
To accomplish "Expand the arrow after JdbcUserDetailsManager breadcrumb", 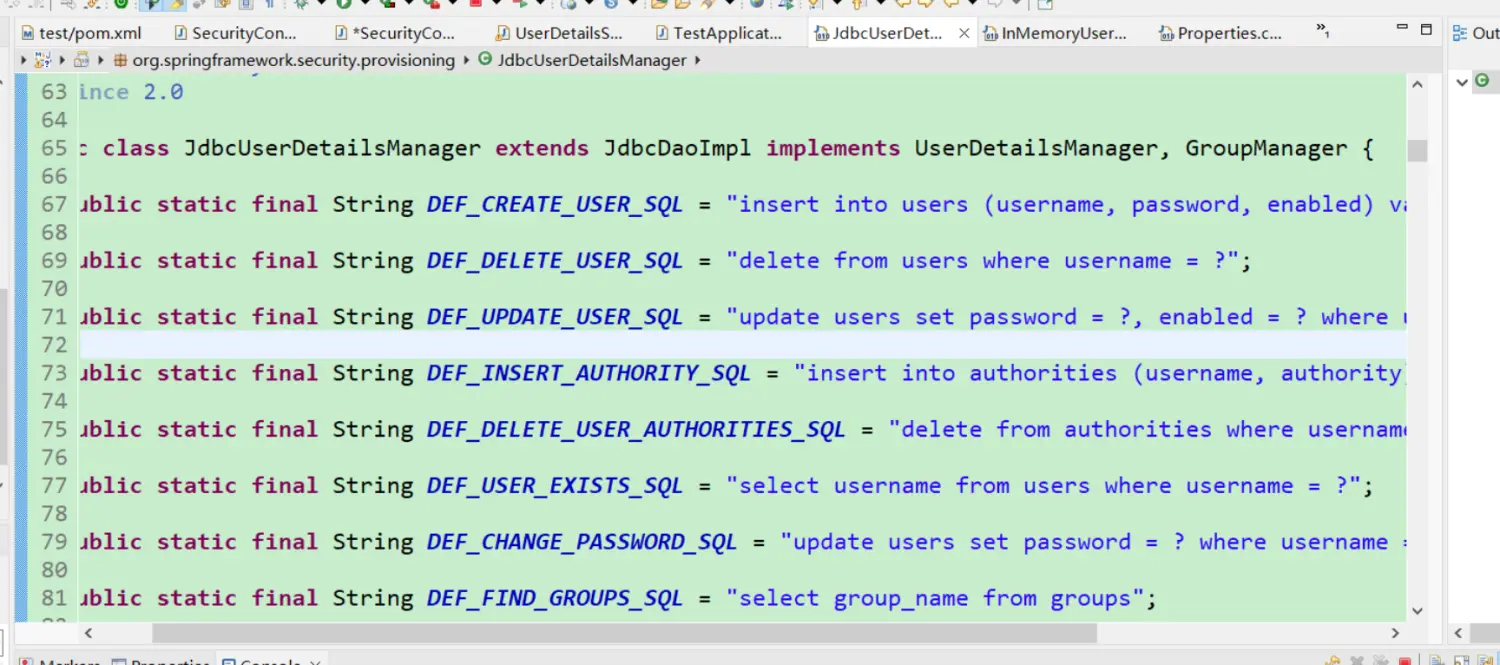I will tap(697, 60).
